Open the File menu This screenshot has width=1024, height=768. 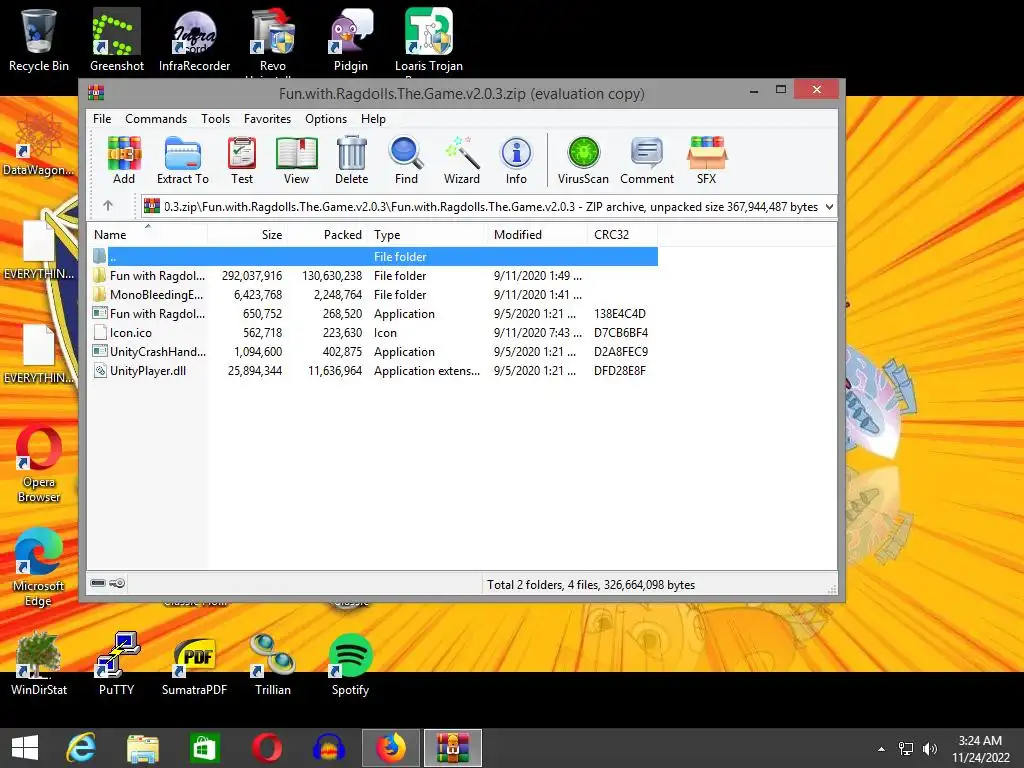(x=102, y=119)
